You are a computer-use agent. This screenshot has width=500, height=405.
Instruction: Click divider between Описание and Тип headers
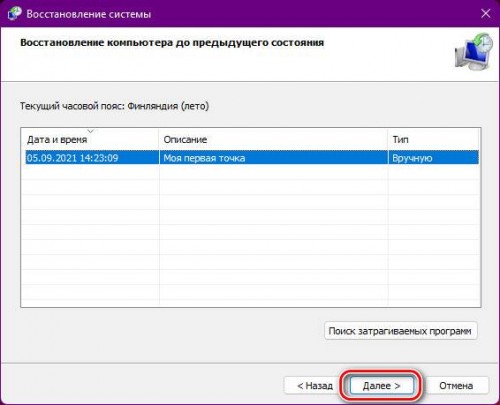point(388,139)
